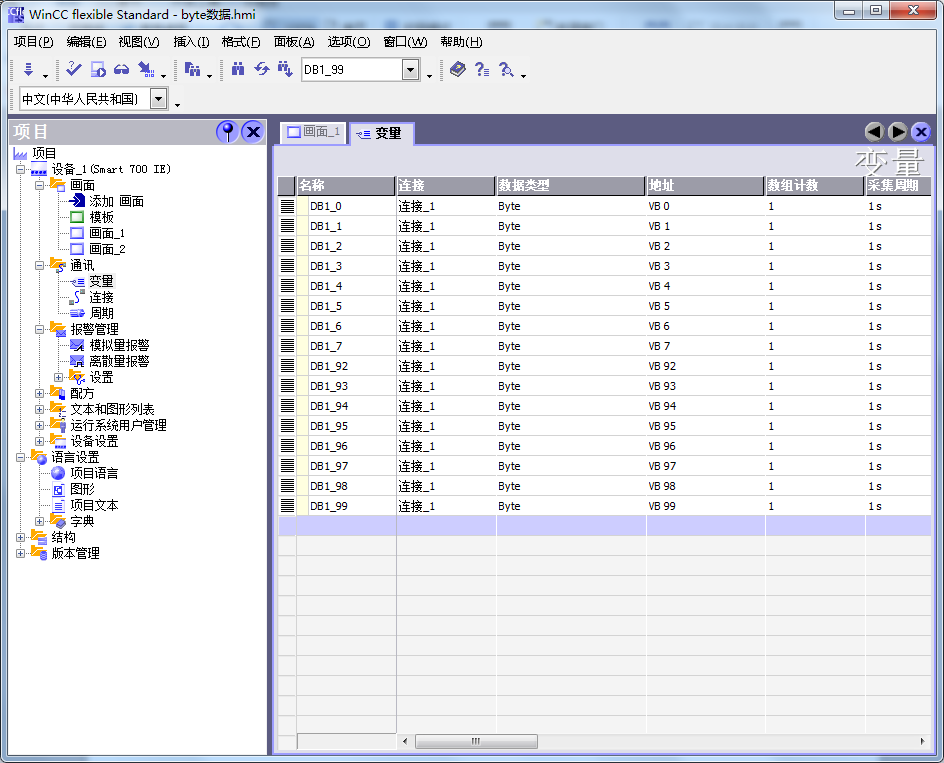The height and width of the screenshot is (763, 944).
Task: Open the 视图(V) menu
Action: pos(138,42)
